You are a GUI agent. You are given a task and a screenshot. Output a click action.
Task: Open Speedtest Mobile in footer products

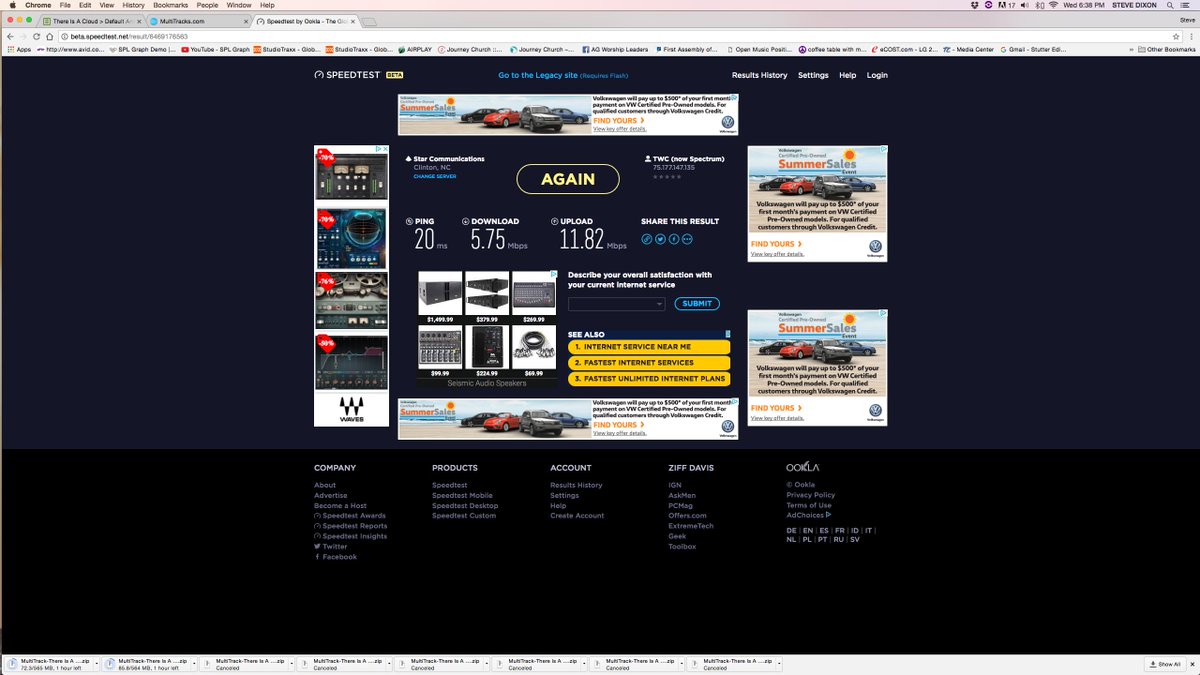tap(462, 495)
